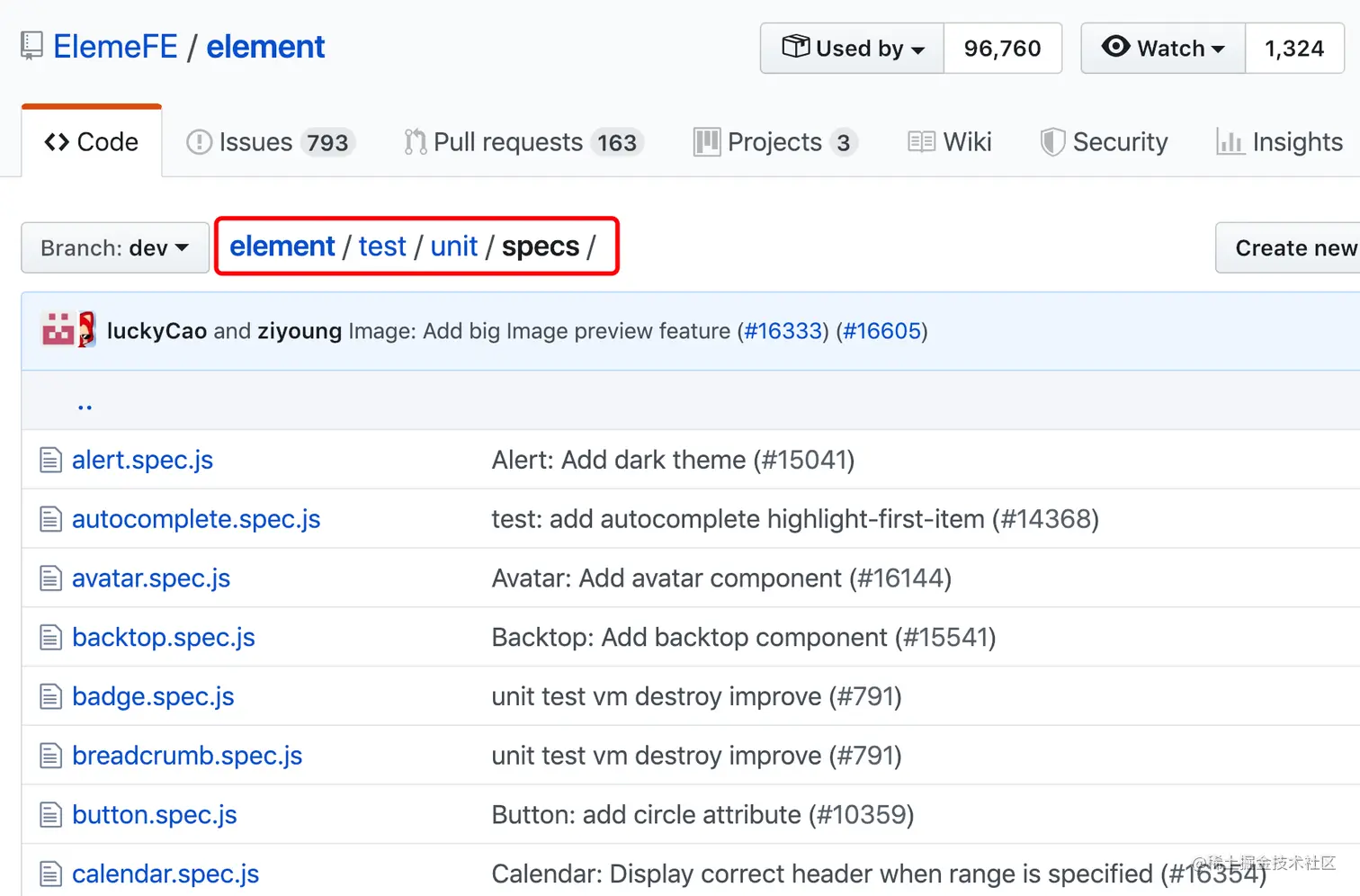
Task: Open the Pull requests tab
Action: tap(522, 142)
